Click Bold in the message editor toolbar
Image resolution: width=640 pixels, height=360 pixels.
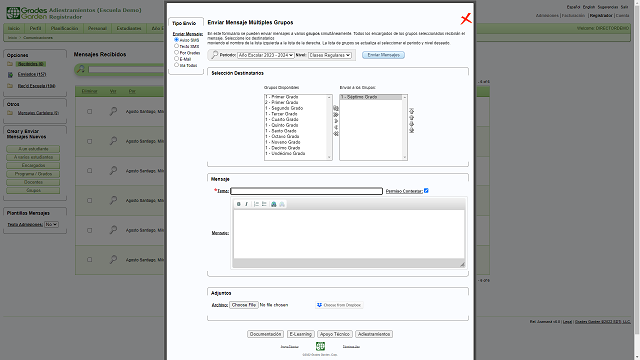[239, 204]
